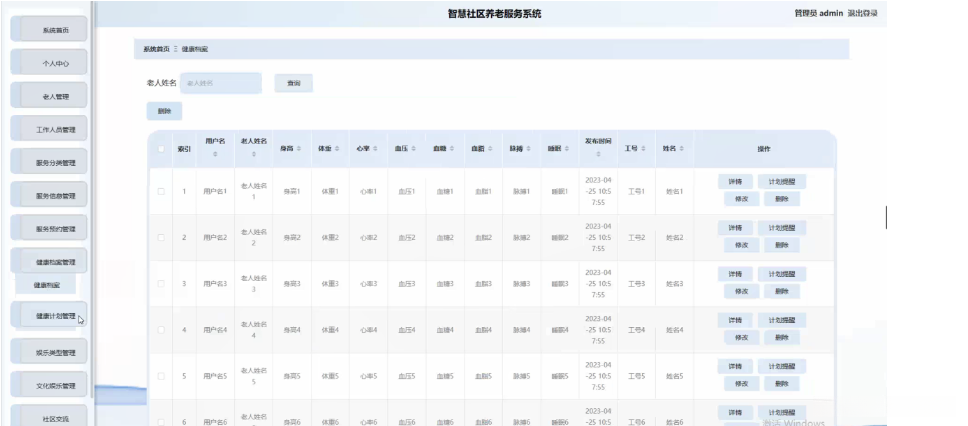Click 系统首页 breadcrumb link
This screenshot has width=968, height=426.
point(156,49)
